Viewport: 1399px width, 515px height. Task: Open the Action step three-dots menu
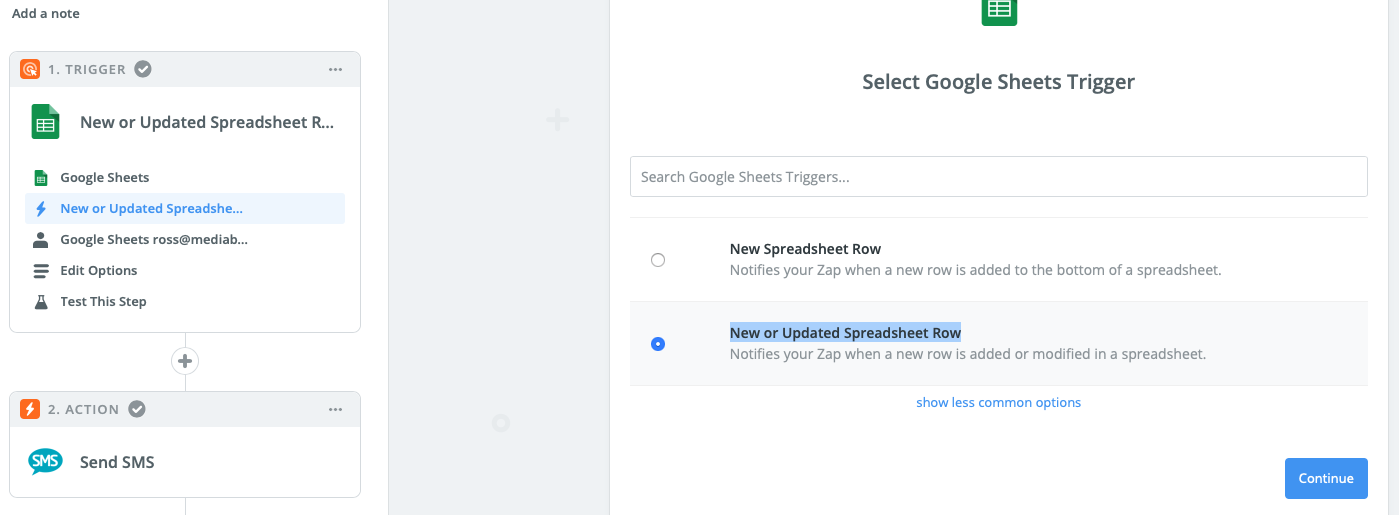pyautogui.click(x=336, y=409)
